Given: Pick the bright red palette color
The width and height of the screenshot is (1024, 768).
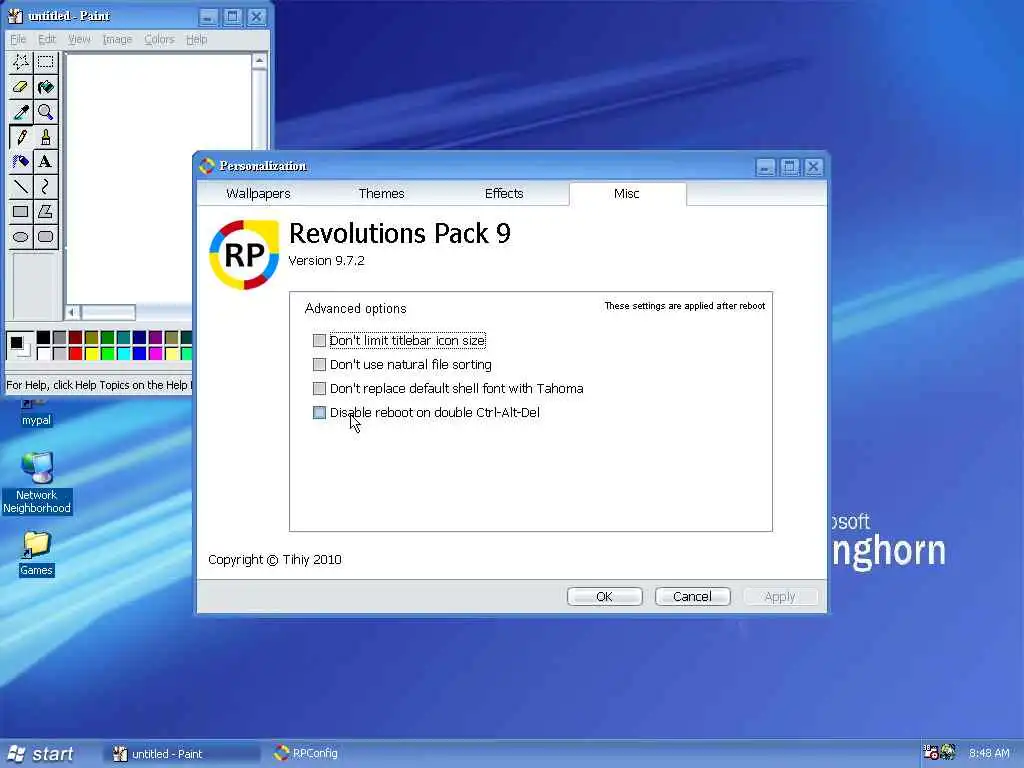Looking at the screenshot, I should [76, 354].
